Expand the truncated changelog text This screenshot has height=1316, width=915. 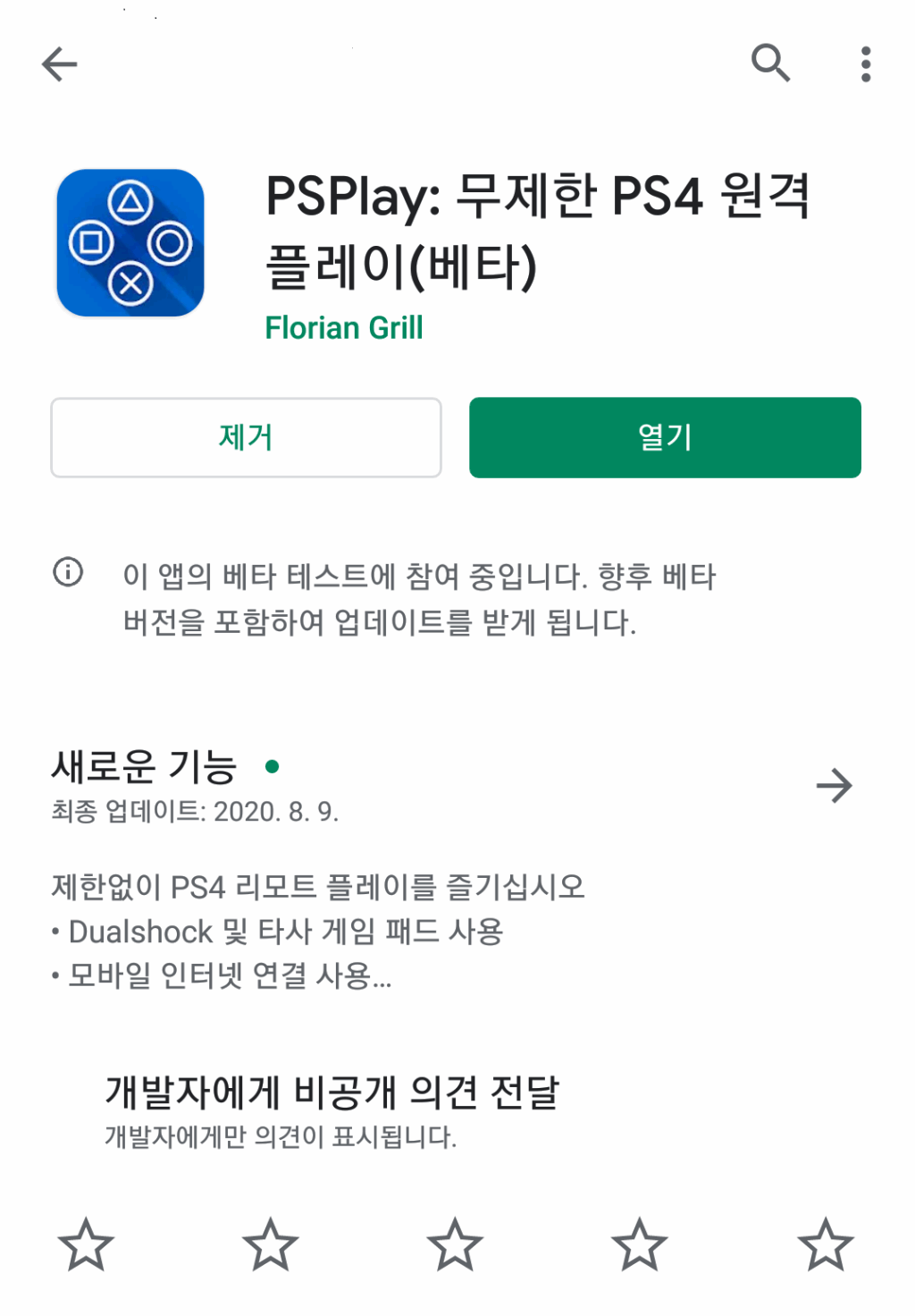(318, 931)
